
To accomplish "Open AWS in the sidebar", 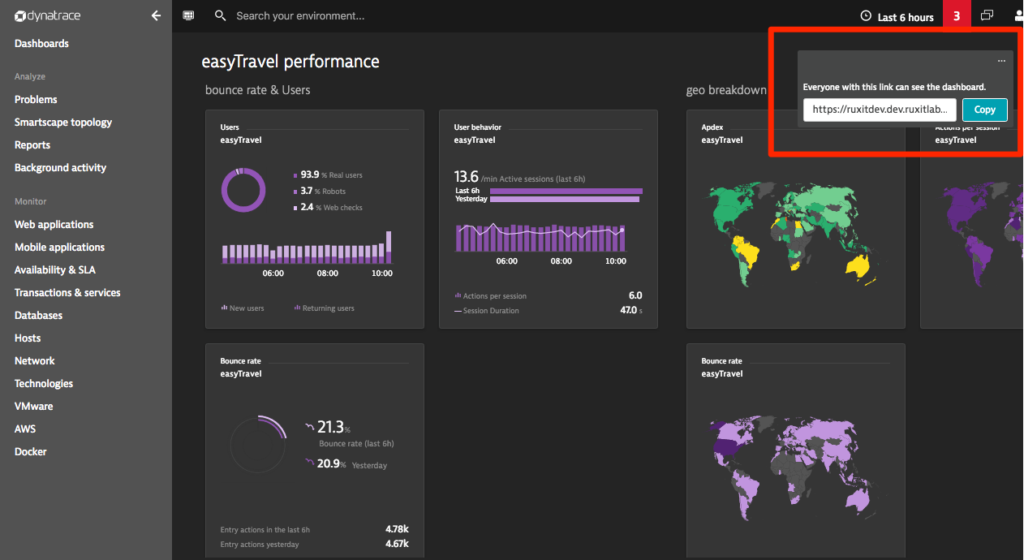I will pyautogui.click(x=25, y=429).
